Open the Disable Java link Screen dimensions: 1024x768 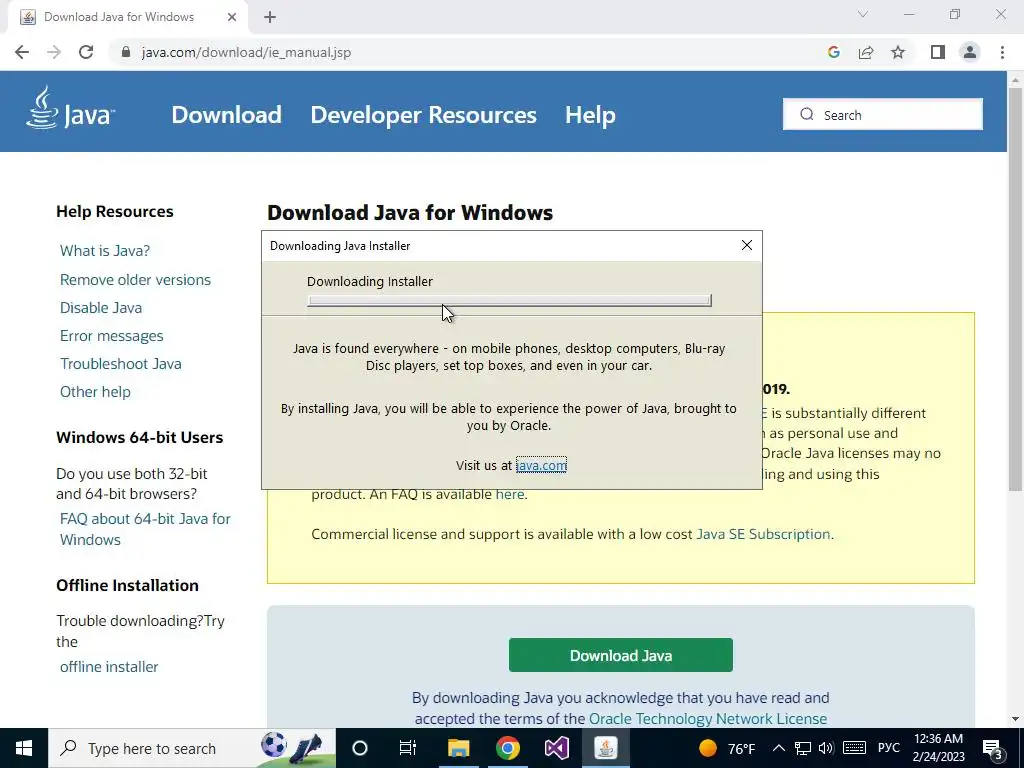tap(101, 308)
